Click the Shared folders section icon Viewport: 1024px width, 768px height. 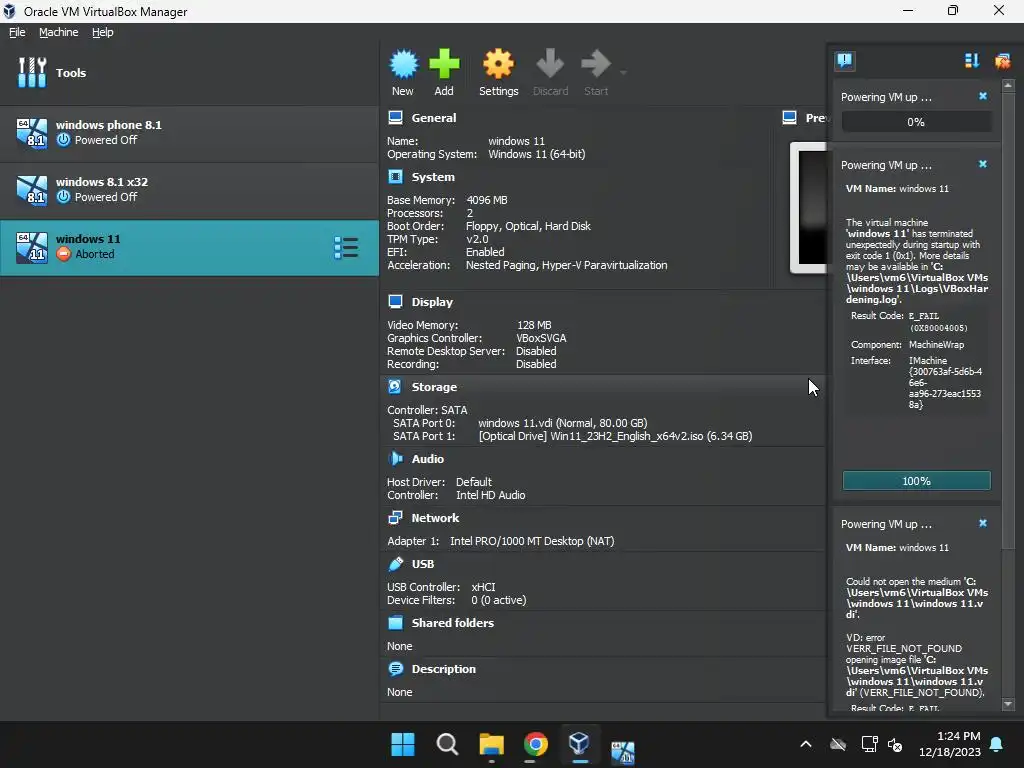(395, 623)
